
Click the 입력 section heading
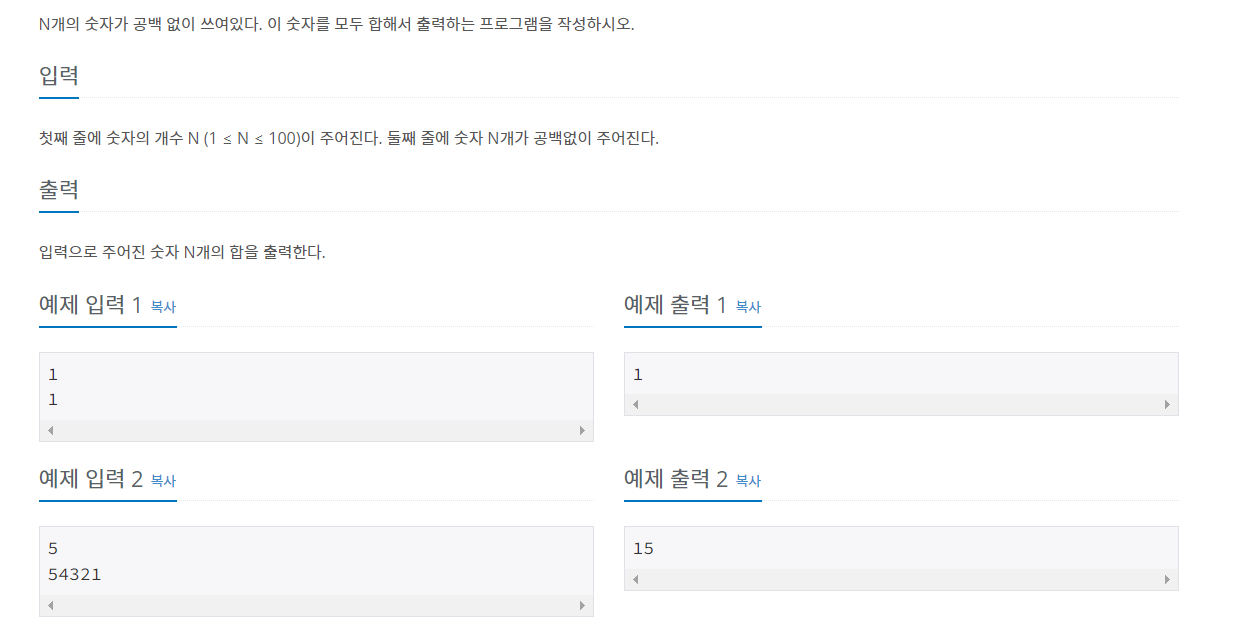point(57,75)
